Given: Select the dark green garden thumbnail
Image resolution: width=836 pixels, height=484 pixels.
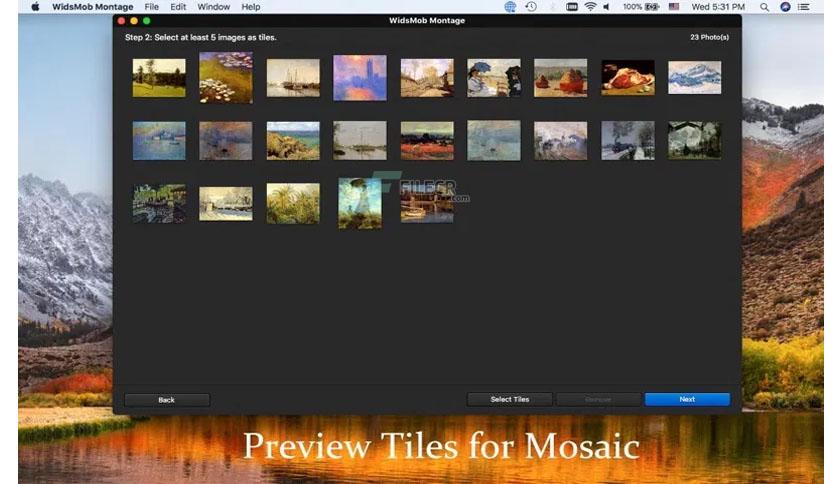Looking at the screenshot, I should [695, 141].
